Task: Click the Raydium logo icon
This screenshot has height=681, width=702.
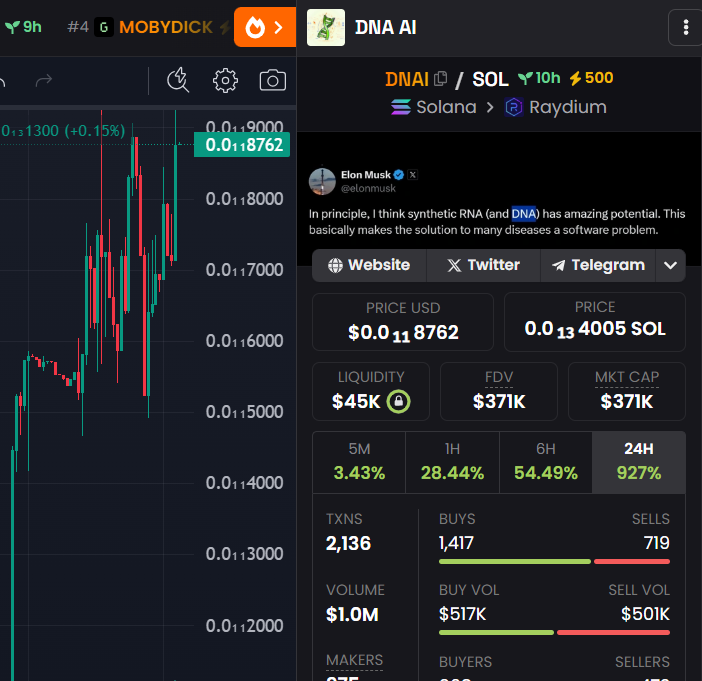Action: [x=514, y=107]
